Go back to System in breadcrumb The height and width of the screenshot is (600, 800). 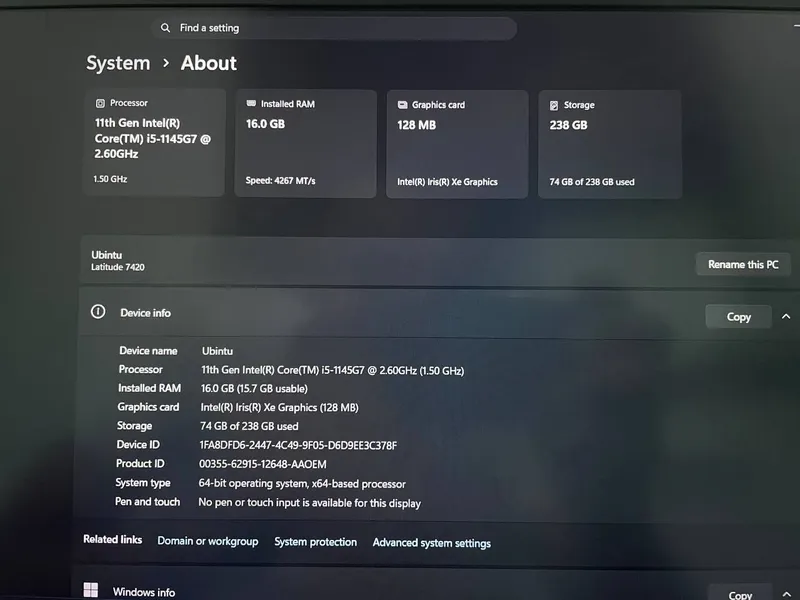(118, 63)
